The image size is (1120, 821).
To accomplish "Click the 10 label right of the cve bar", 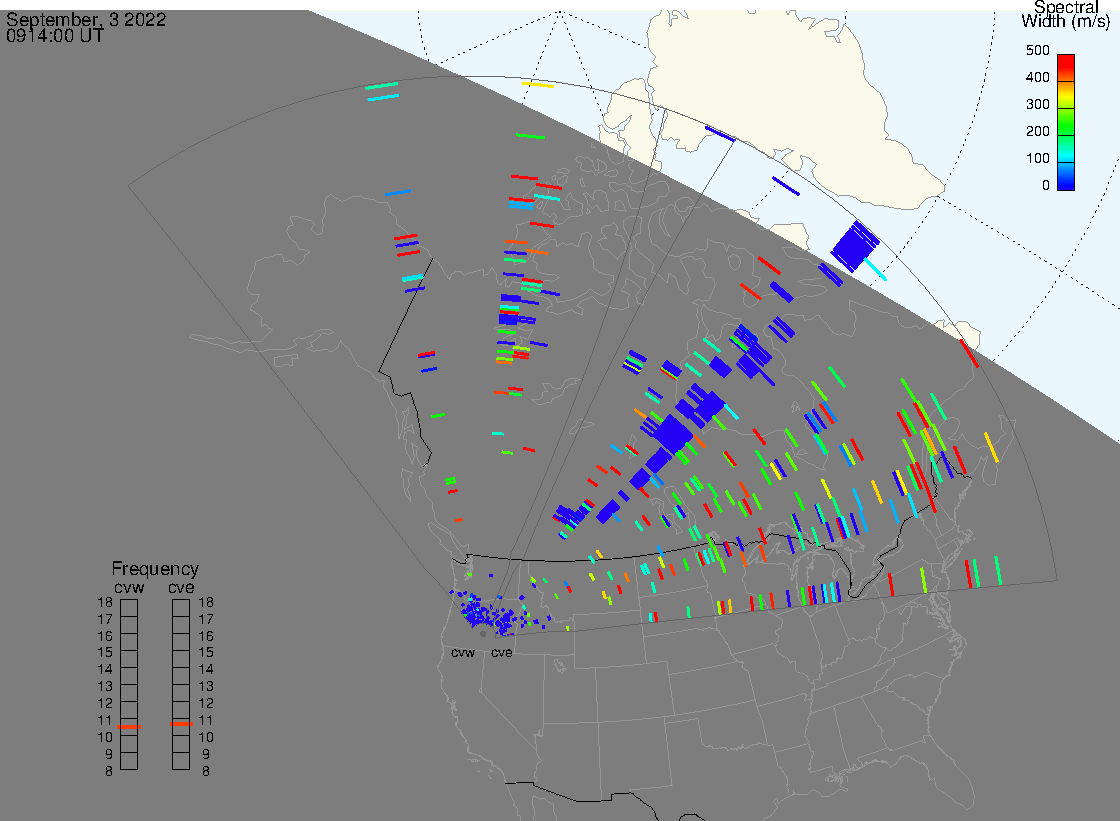I will point(206,737).
